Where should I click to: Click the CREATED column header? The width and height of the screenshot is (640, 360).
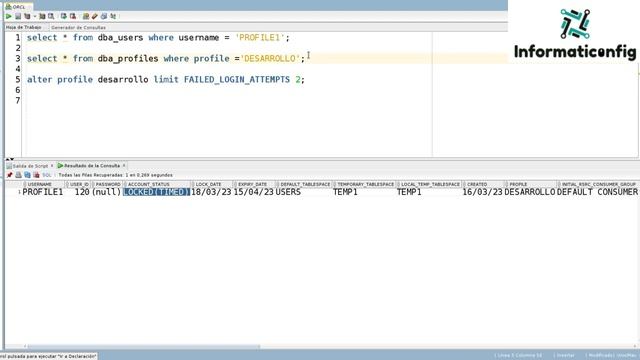483,184
